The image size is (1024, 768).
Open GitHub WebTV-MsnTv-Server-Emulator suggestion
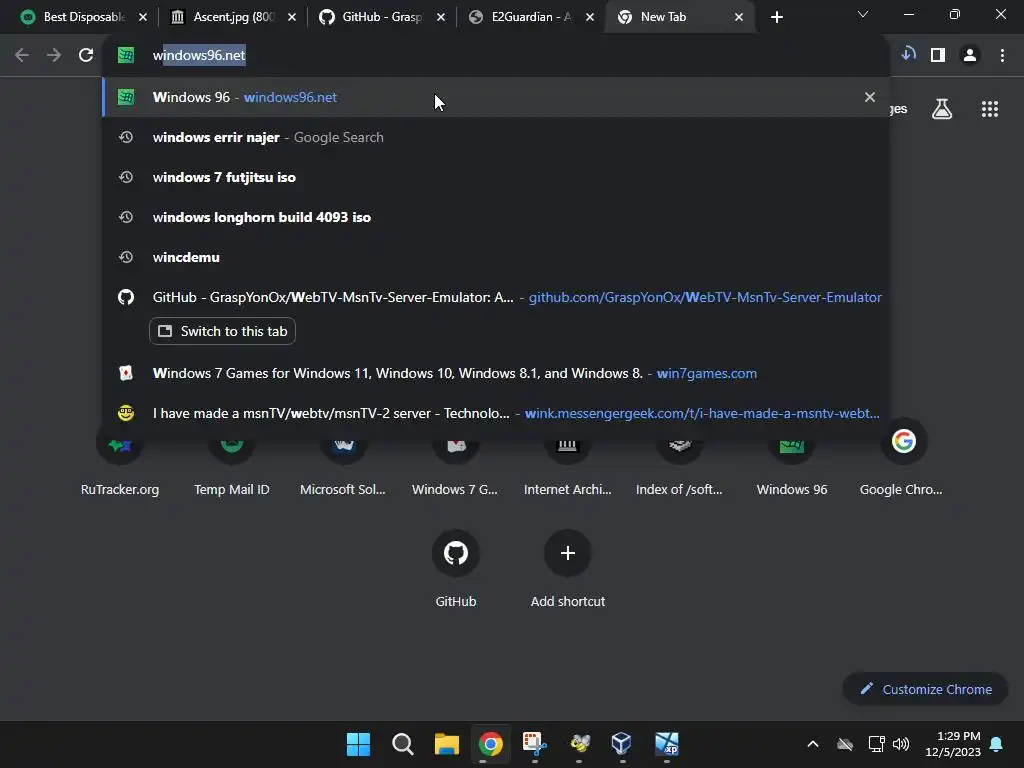click(x=496, y=297)
